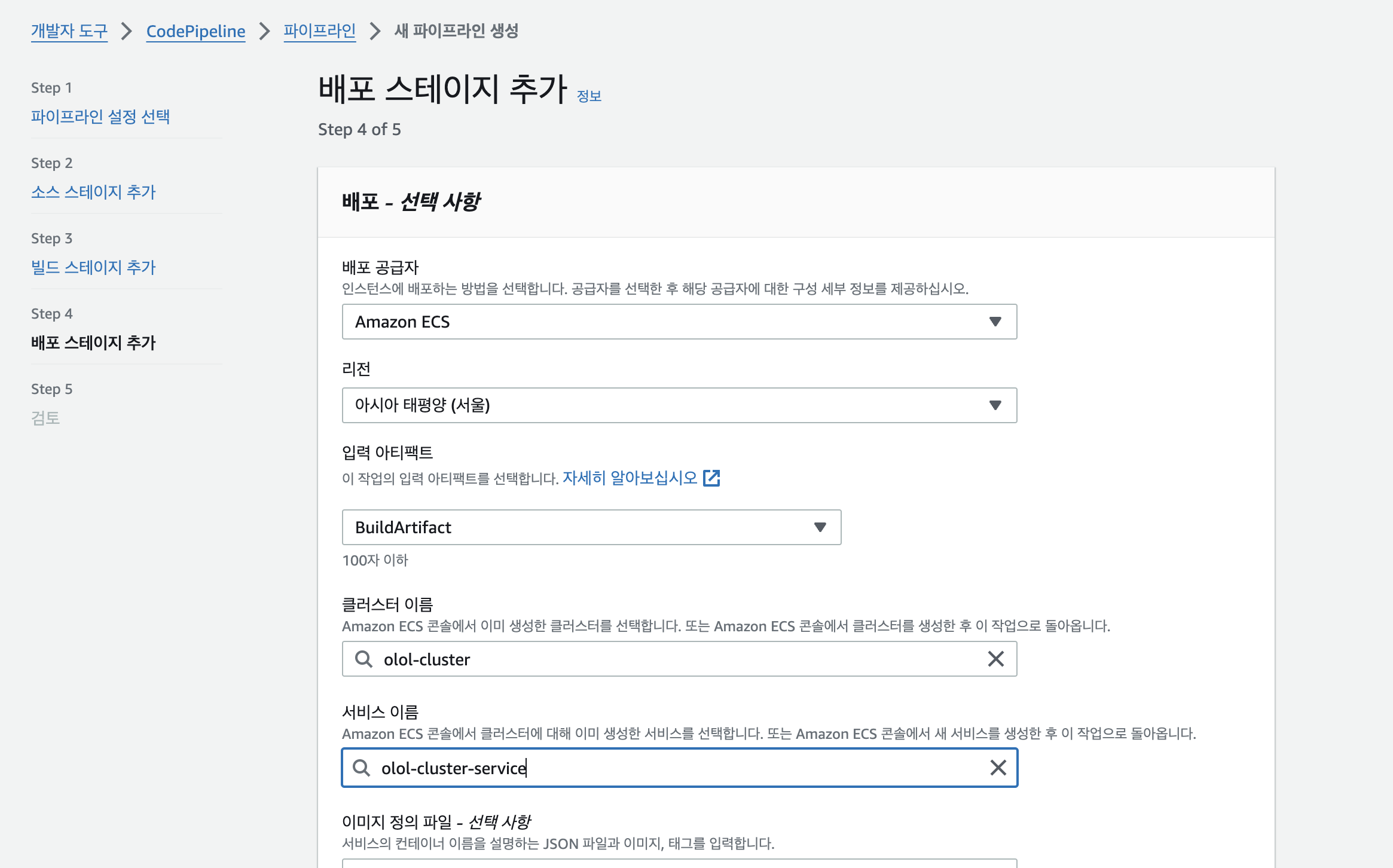Click the search icon in cluster name field

pos(363,659)
